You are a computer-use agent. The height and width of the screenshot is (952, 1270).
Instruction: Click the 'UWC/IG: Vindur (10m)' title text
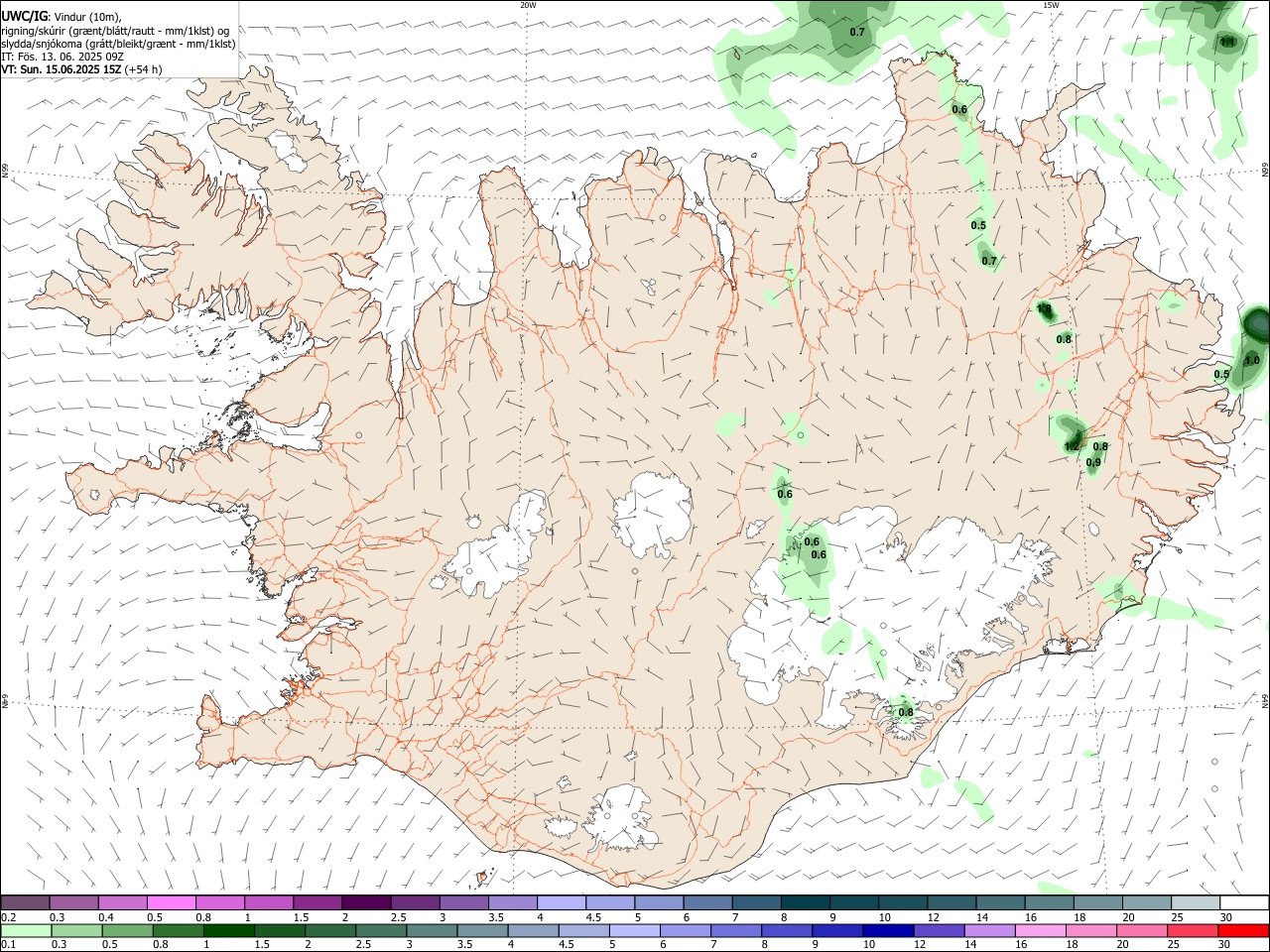[x=62, y=16]
